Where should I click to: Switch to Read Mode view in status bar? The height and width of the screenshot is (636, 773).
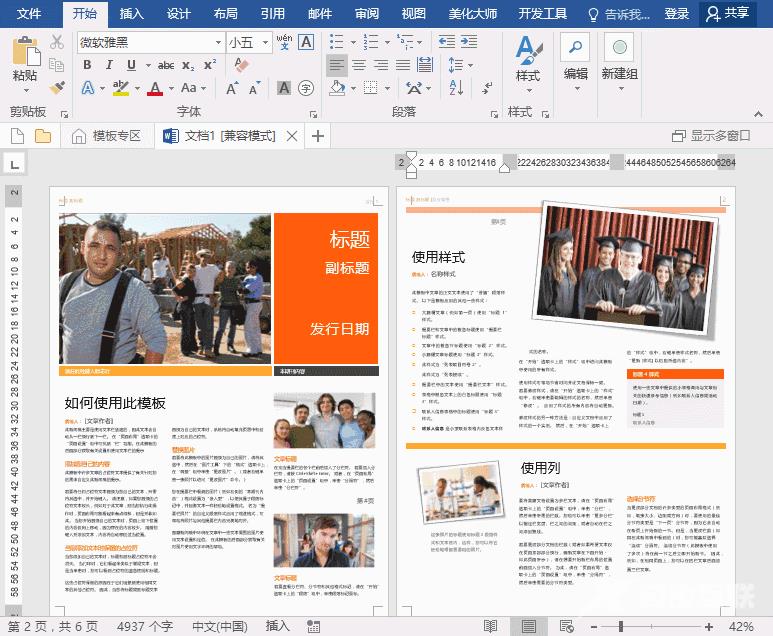pyautogui.click(x=490, y=626)
